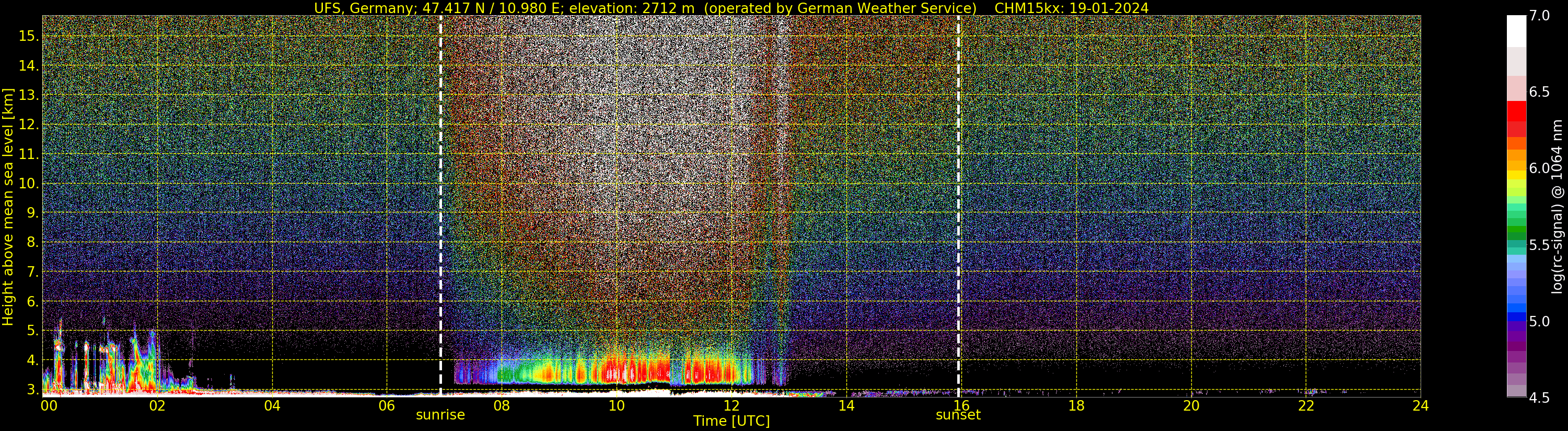Image resolution: width=1568 pixels, height=431 pixels.
Task: Click the colorbar value label "6.0"
Action: point(1539,168)
